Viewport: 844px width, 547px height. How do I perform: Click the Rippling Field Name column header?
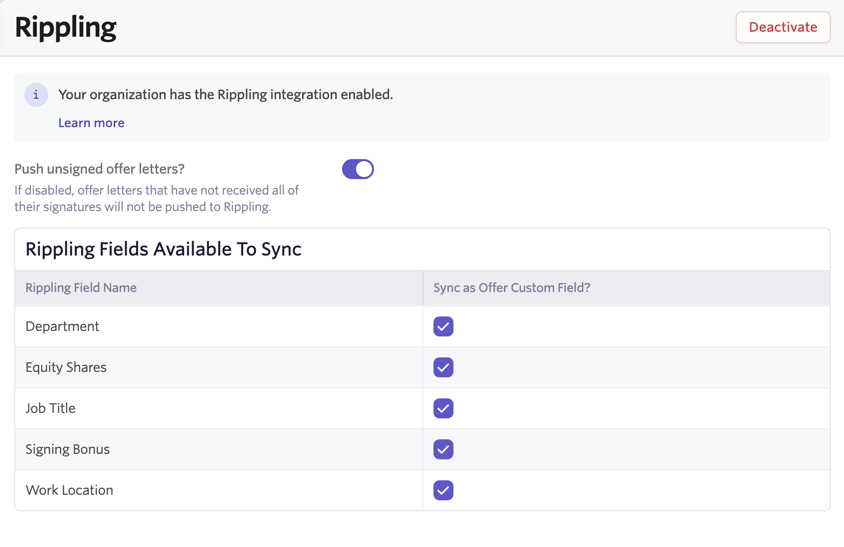pyautogui.click(x=81, y=288)
